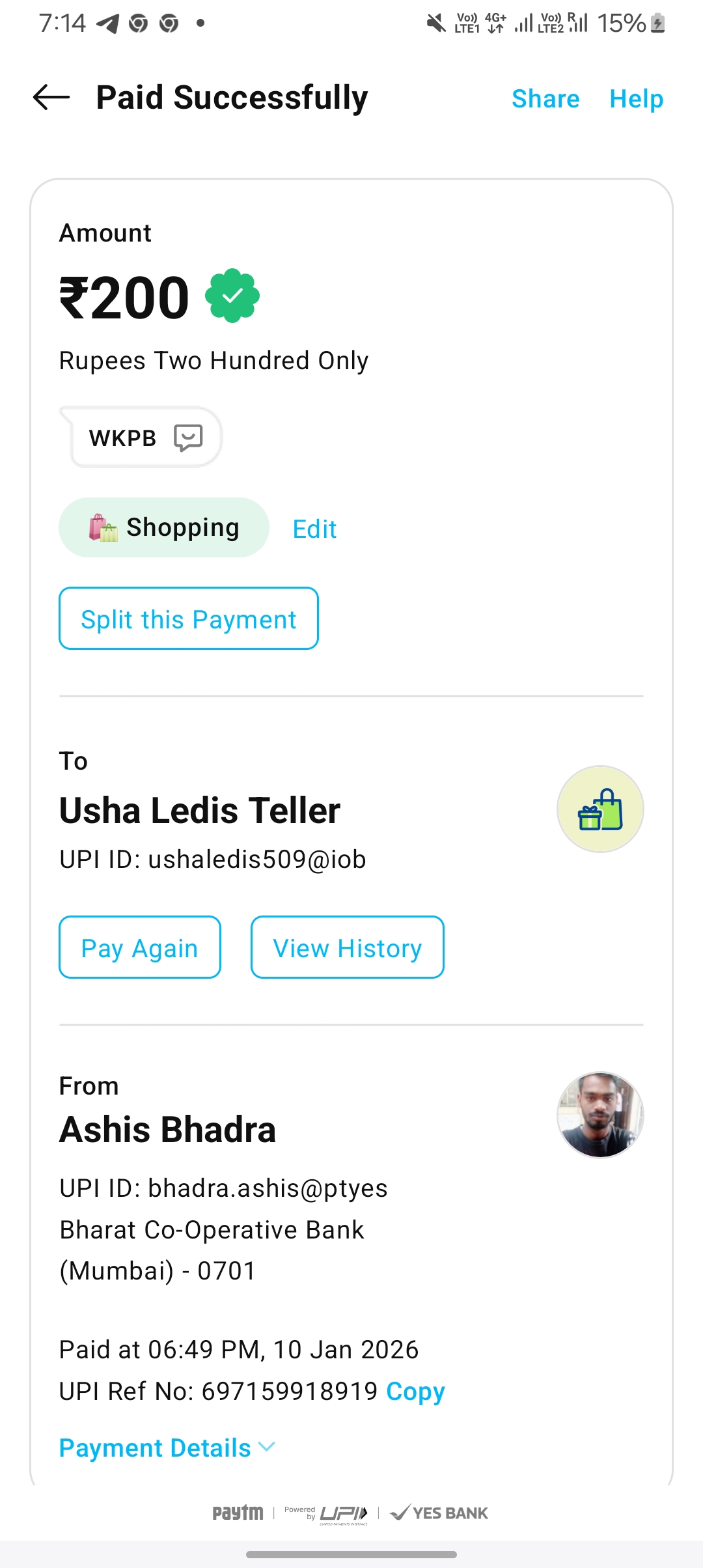703x1568 pixels.
Task: Tap the Payment Details chevron arrow
Action: (267, 1447)
